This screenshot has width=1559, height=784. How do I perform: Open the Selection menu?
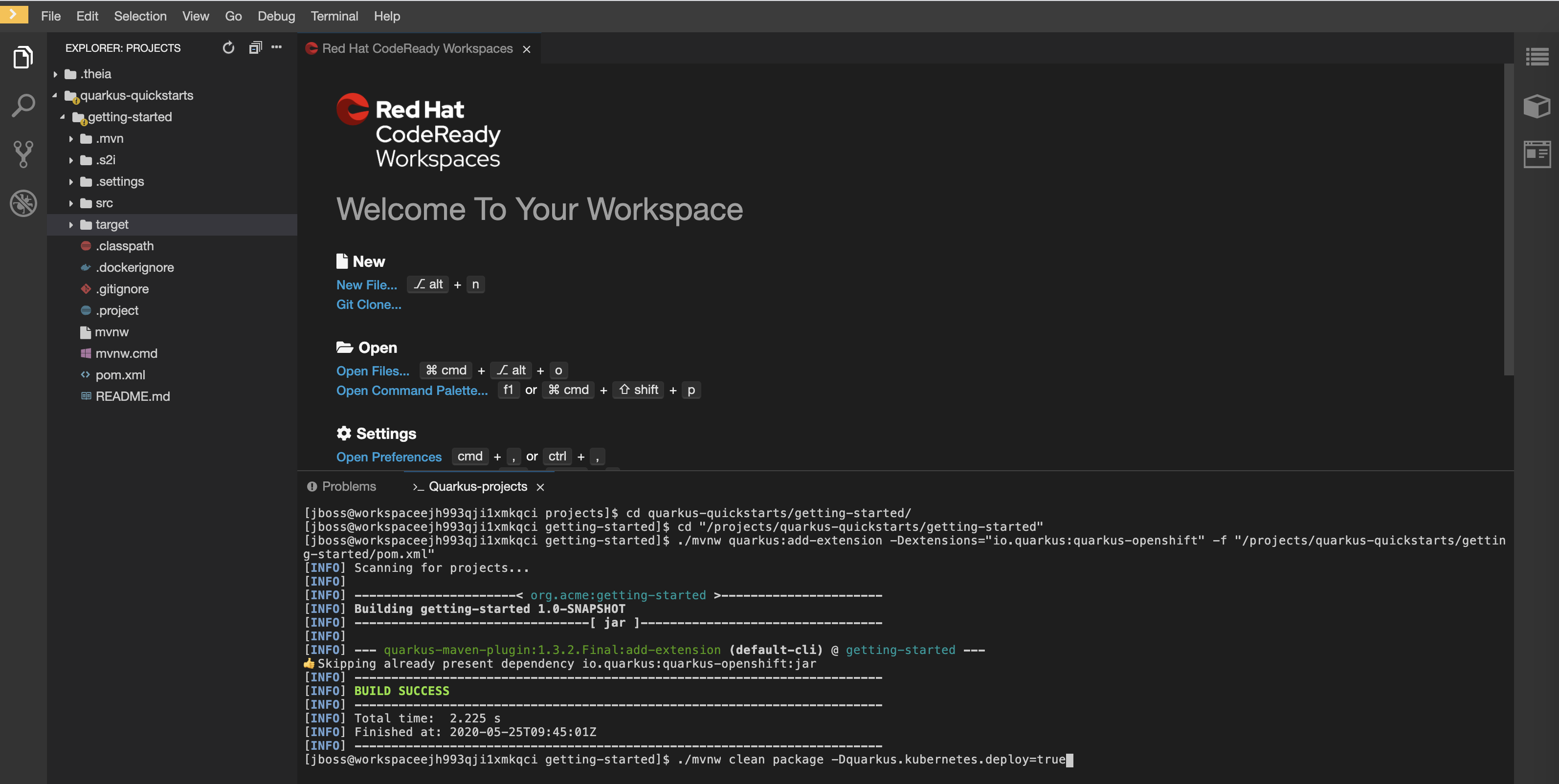tap(140, 16)
